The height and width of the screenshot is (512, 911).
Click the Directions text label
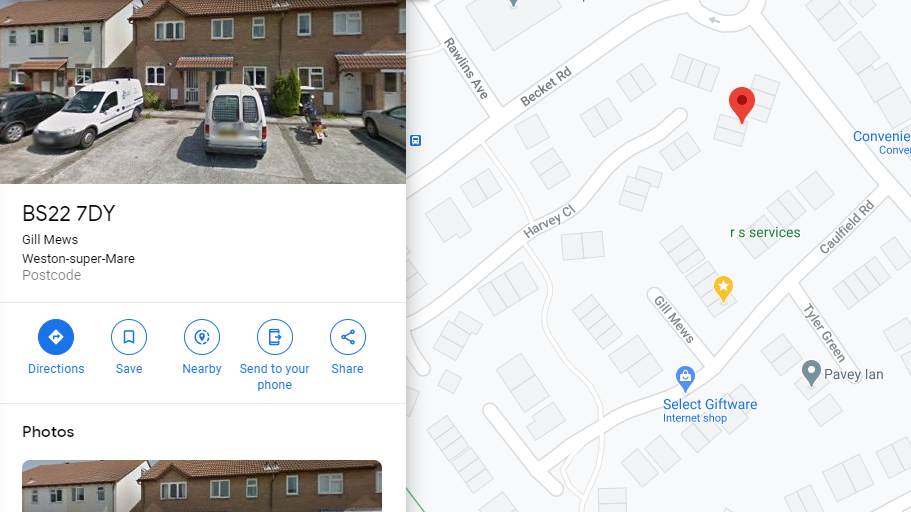click(56, 368)
